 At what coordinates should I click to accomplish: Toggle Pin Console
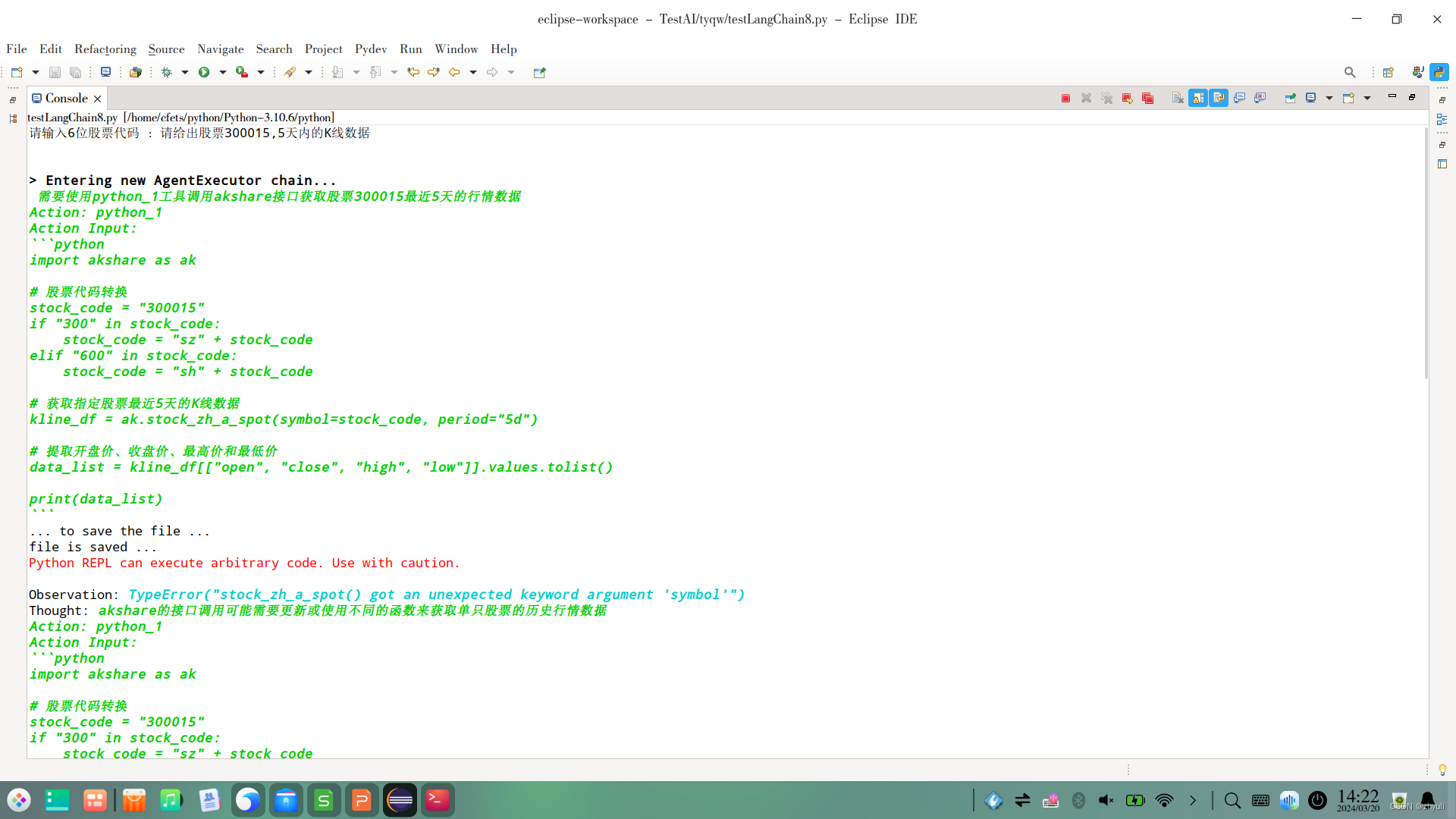pyautogui.click(x=1290, y=98)
